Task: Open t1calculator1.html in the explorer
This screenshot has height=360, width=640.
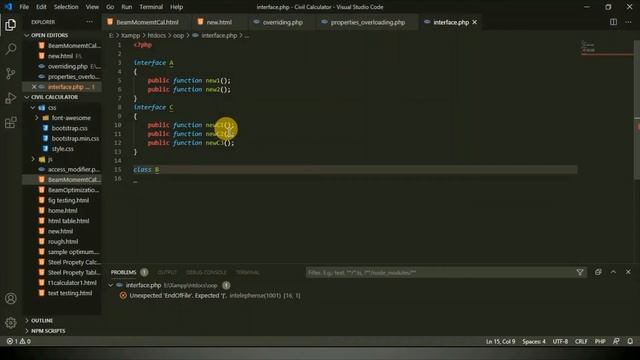Action: click(72, 282)
